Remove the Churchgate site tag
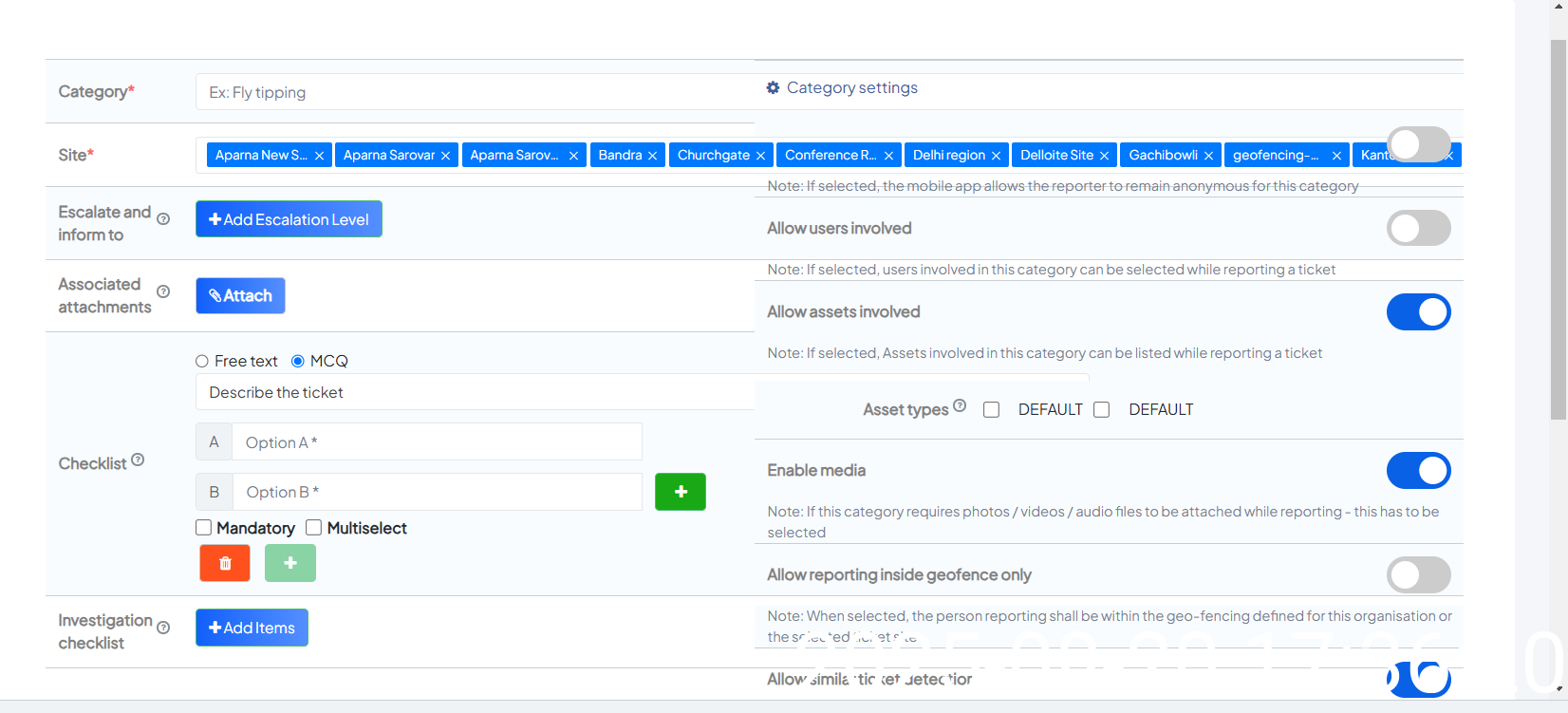Viewport: 1568px width, 713px height. (760, 156)
